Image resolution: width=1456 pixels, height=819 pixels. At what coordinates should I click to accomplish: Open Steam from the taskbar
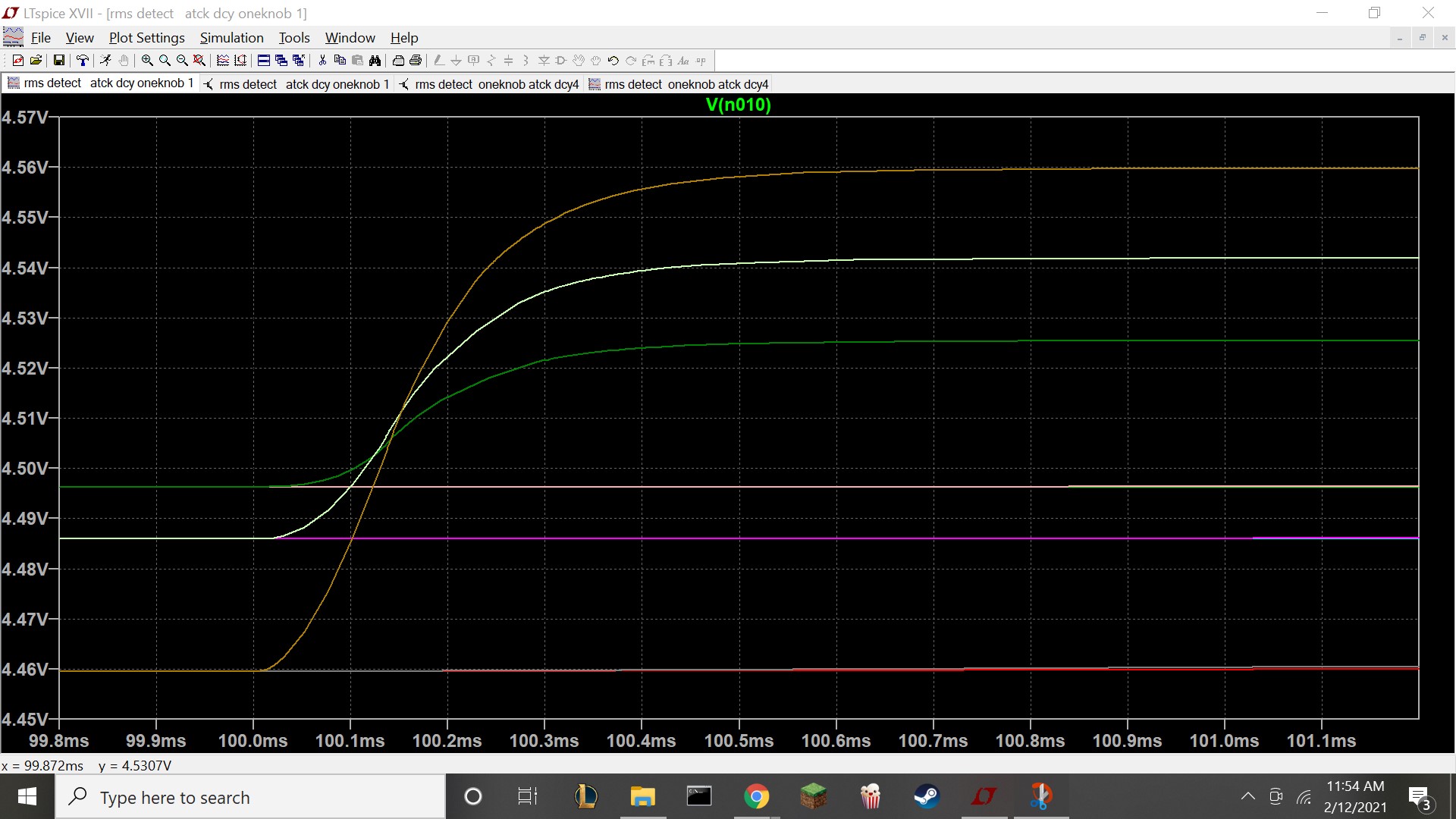pyautogui.click(x=927, y=797)
